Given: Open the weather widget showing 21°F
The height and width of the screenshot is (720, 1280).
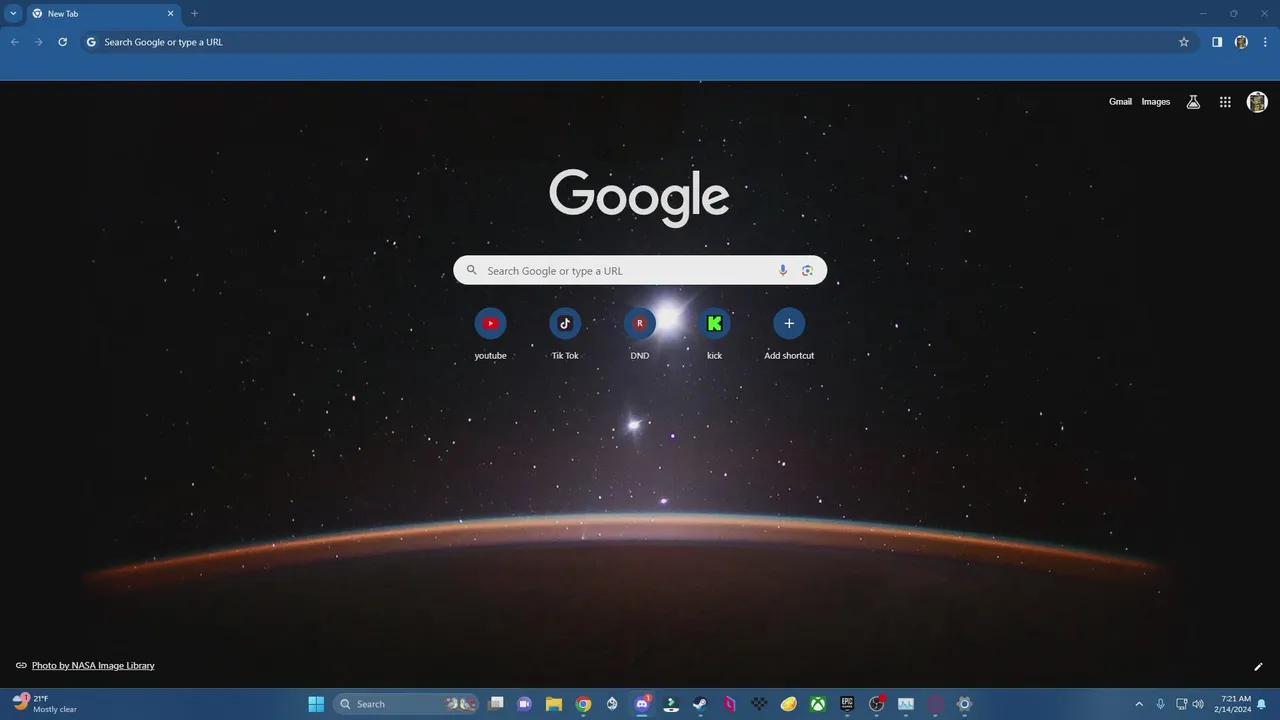Looking at the screenshot, I should point(45,704).
